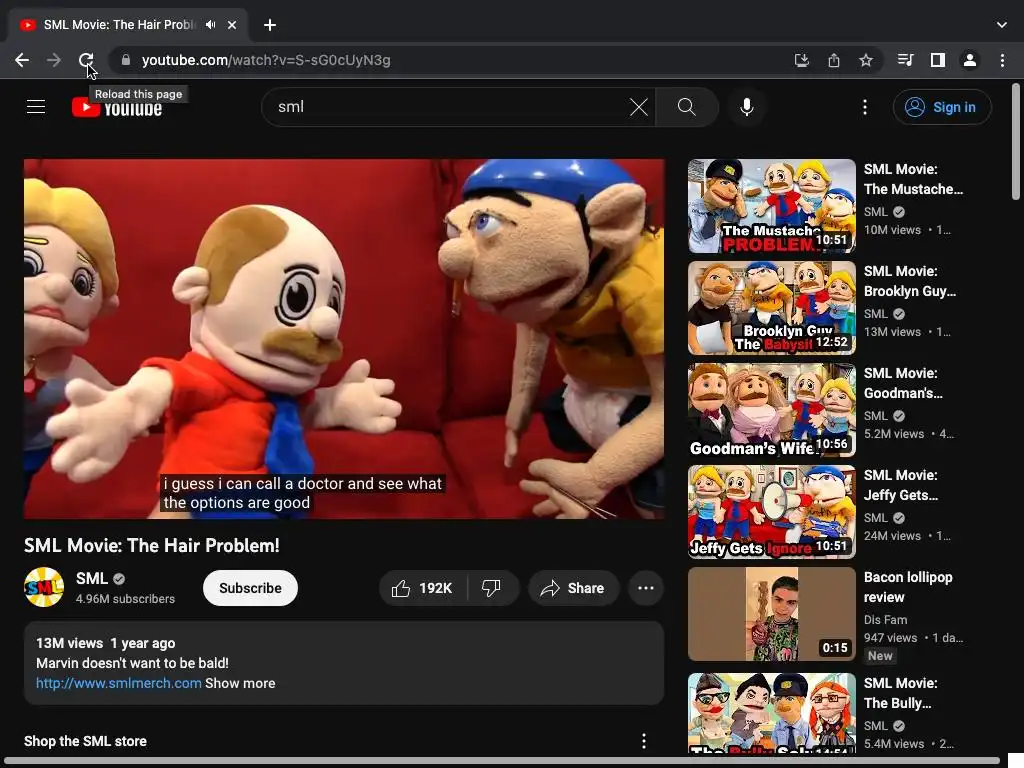Click the Sign in button
The height and width of the screenshot is (768, 1024).
point(942,107)
